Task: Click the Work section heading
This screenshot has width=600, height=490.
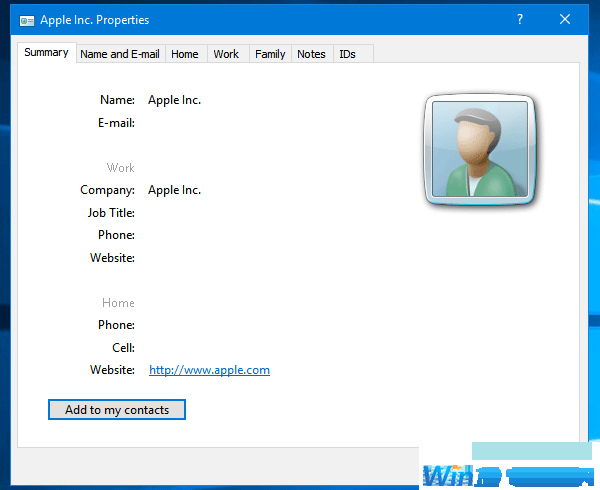Action: point(120,168)
